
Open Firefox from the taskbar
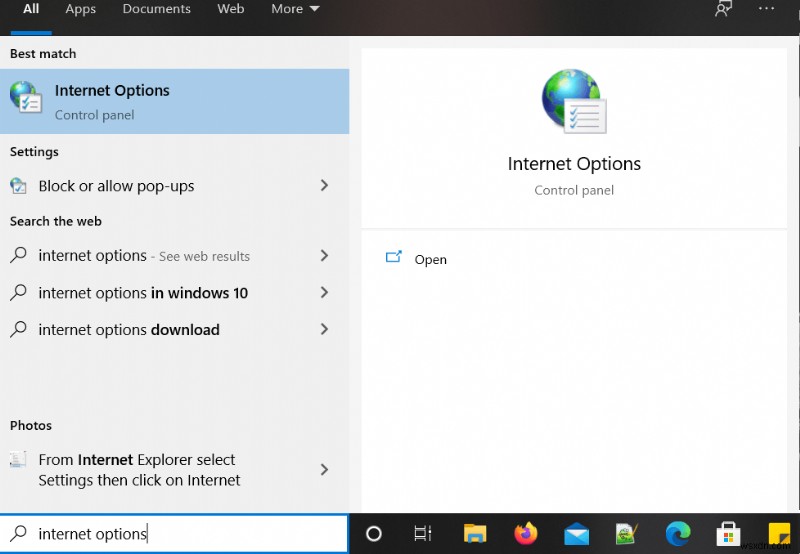click(526, 534)
